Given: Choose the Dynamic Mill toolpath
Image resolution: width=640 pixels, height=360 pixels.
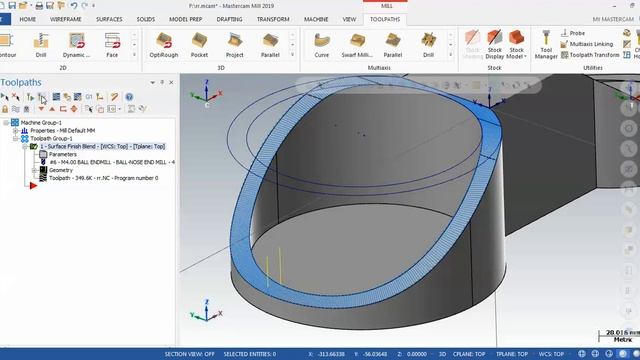Looking at the screenshot, I should tap(76, 45).
